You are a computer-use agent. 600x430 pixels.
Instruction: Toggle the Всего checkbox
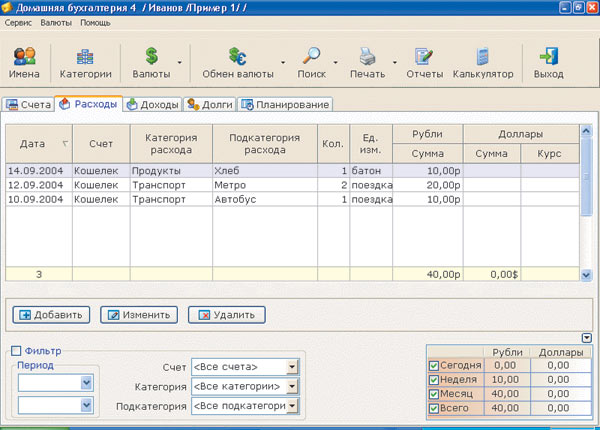(x=434, y=408)
